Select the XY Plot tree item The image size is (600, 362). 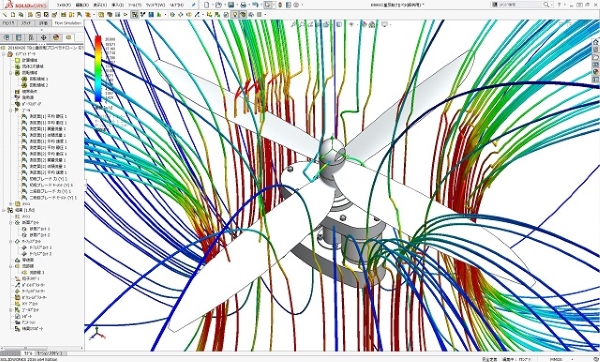[27, 303]
